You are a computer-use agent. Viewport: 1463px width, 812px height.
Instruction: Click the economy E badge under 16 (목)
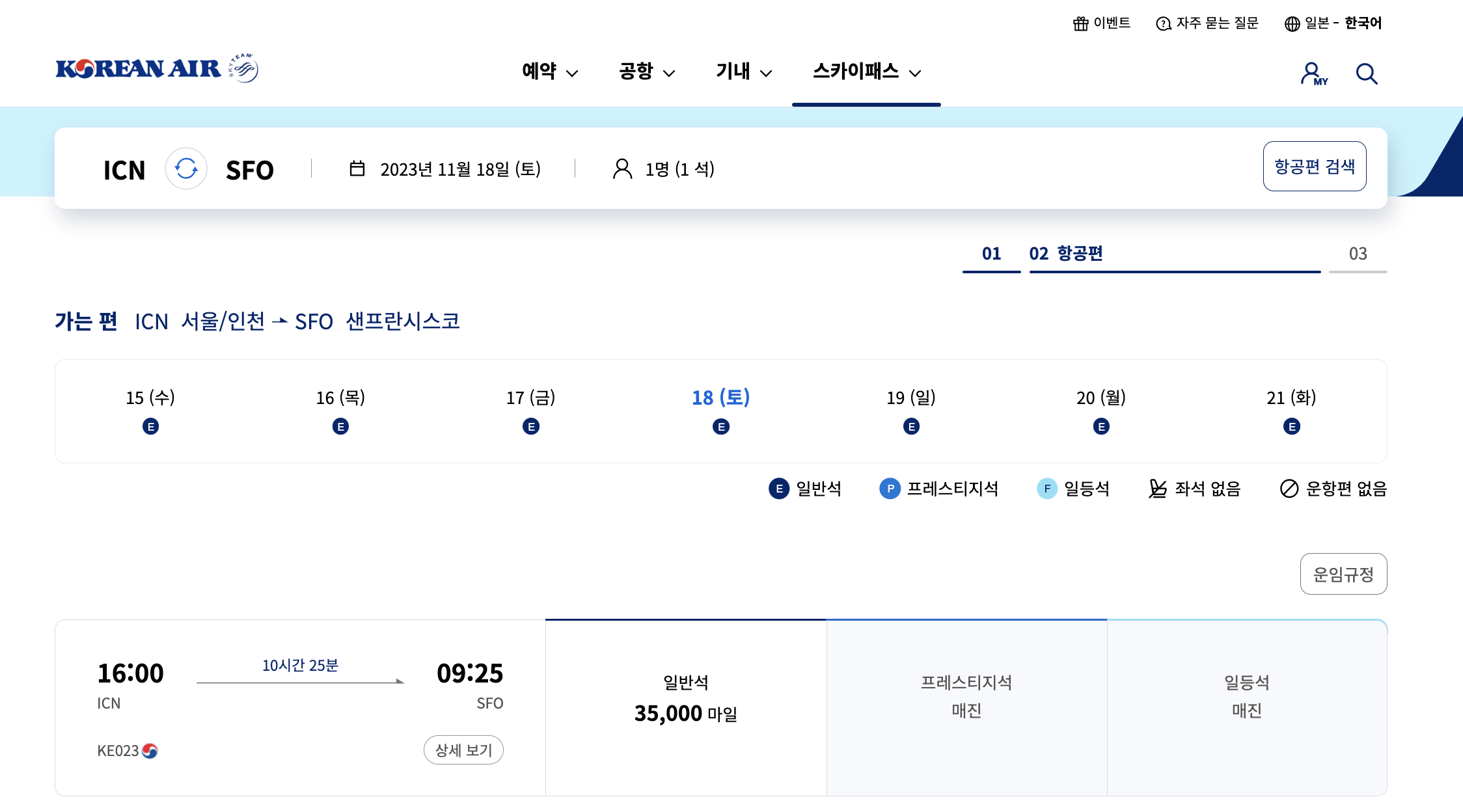click(340, 427)
